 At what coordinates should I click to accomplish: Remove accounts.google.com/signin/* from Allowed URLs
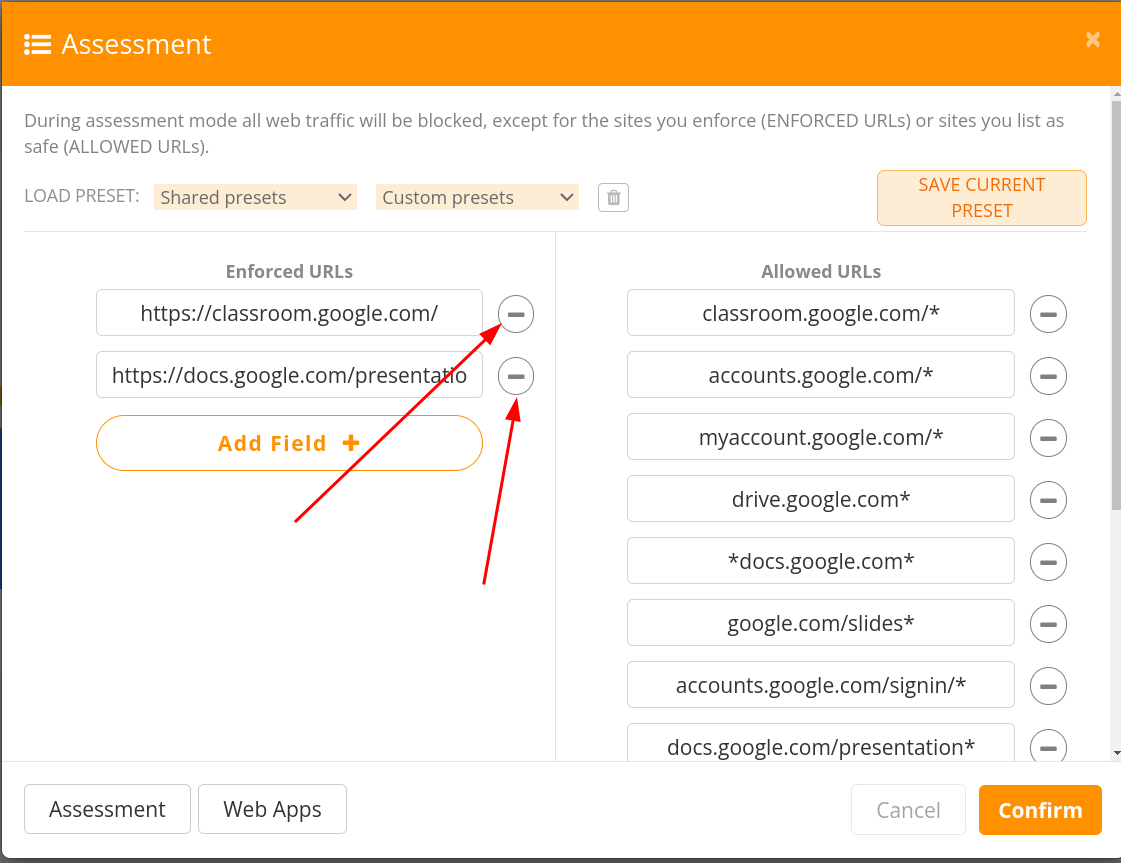pos(1048,686)
